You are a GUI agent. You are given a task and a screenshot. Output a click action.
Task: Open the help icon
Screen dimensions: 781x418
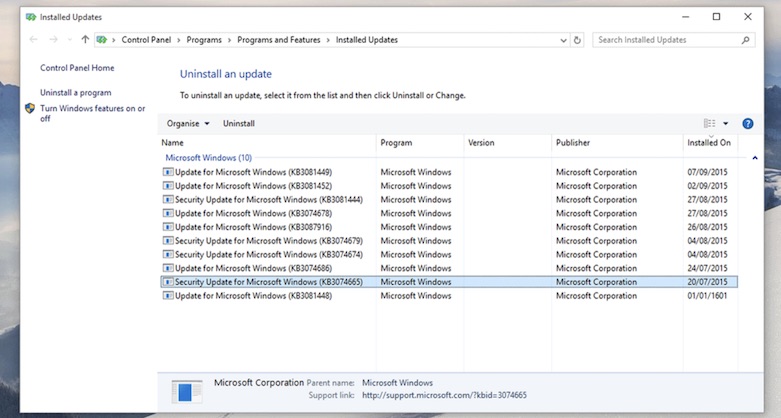(748, 124)
